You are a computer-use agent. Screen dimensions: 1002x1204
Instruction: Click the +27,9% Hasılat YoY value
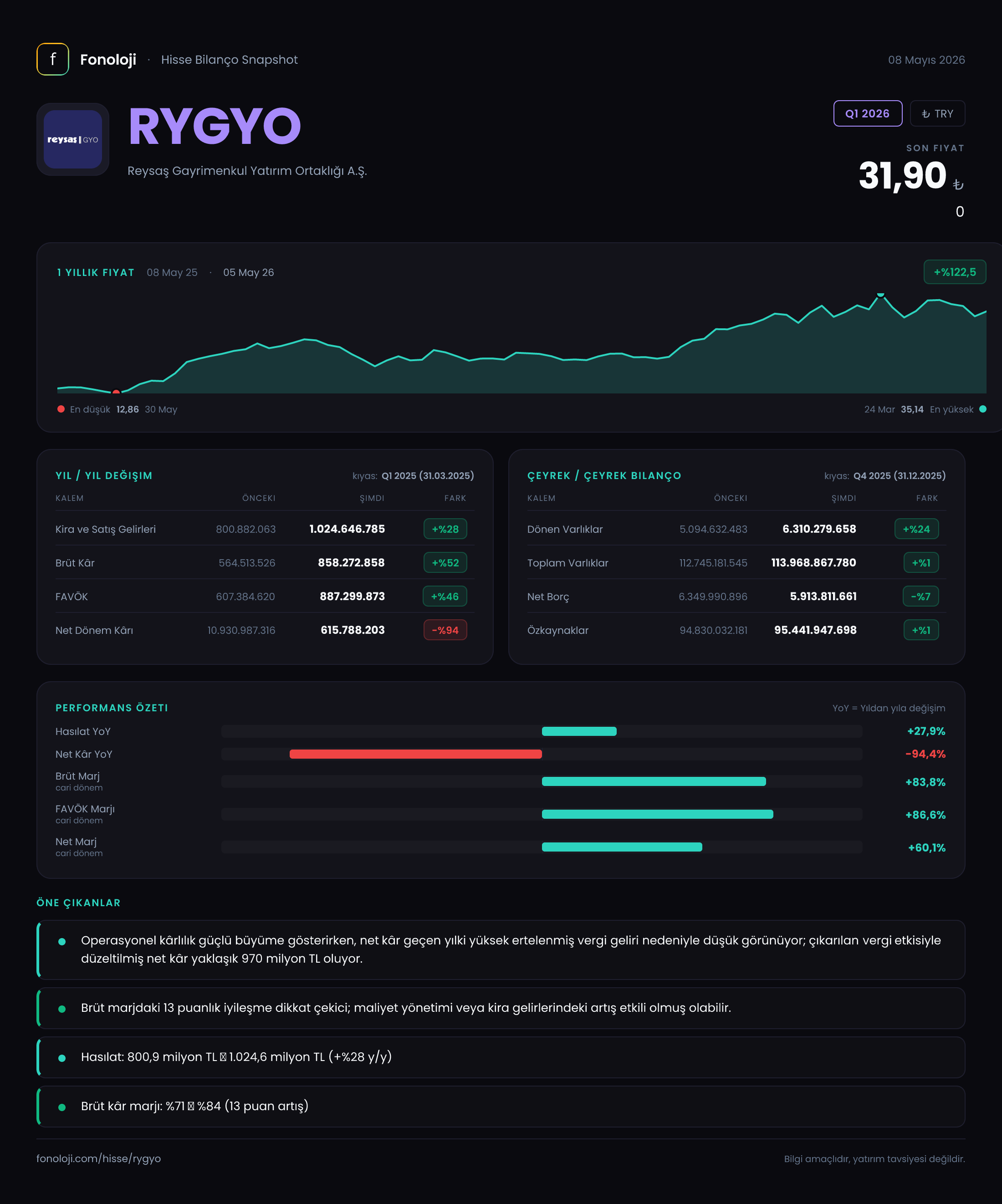pos(926,731)
